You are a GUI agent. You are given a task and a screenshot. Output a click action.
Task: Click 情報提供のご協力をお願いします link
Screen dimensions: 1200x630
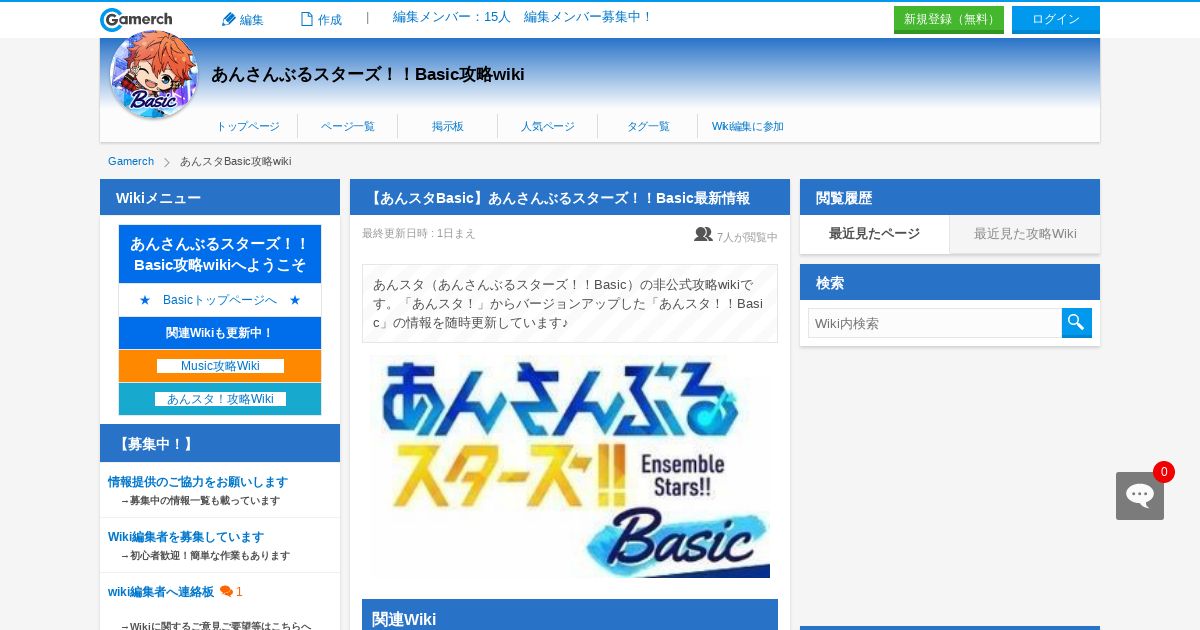point(198,482)
